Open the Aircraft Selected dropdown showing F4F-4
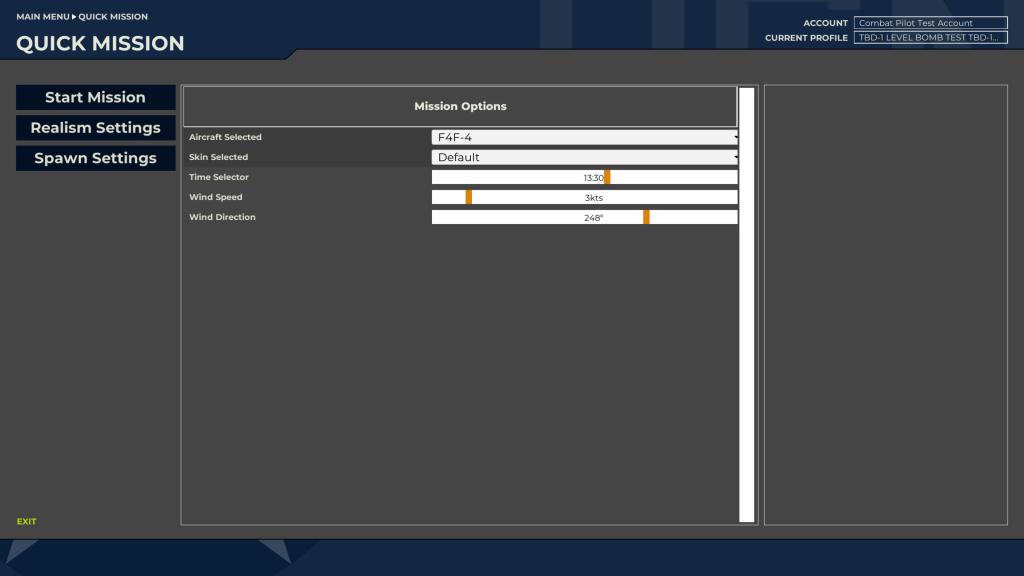 coord(585,137)
